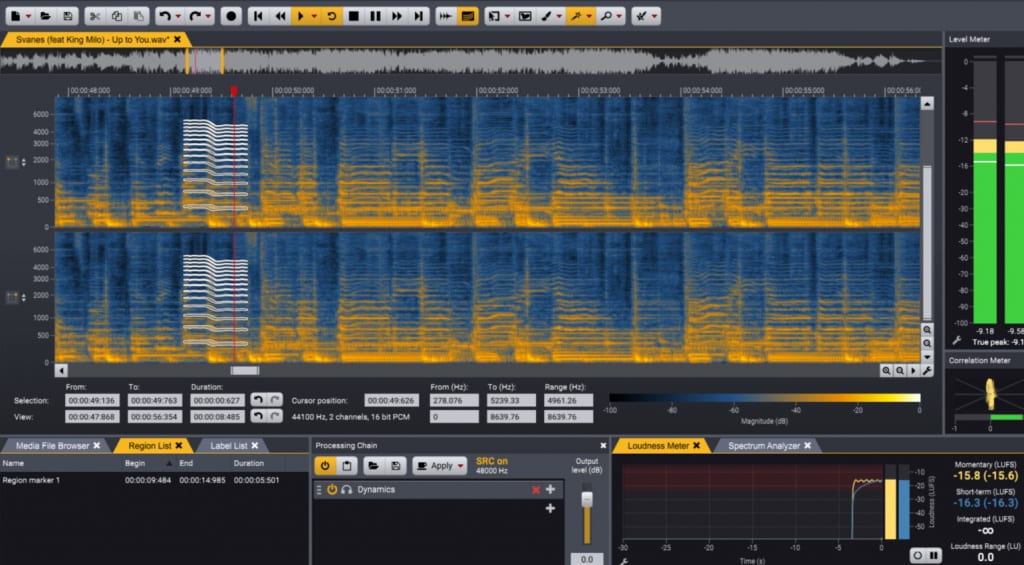Viewport: 1024px width, 565px height.
Task: Click the Output level fader handle
Action: tap(587, 499)
